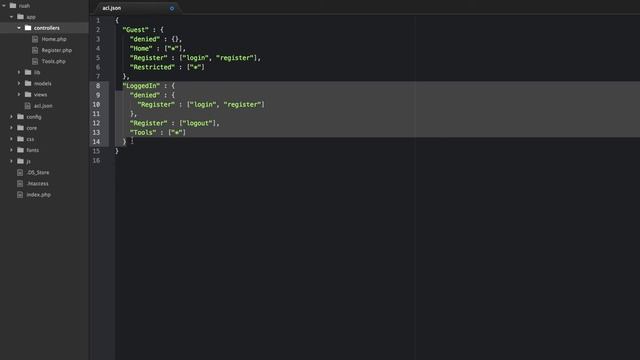Click the controllers folder icon
640x360 pixels.
28,28
